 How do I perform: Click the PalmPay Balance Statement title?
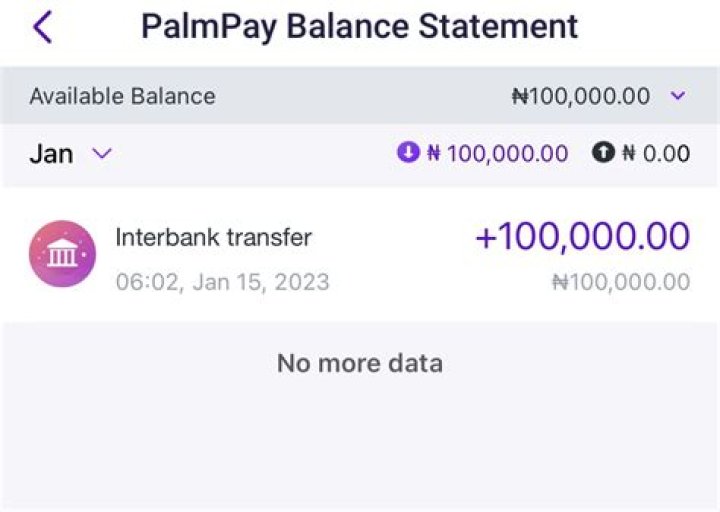coord(359,26)
